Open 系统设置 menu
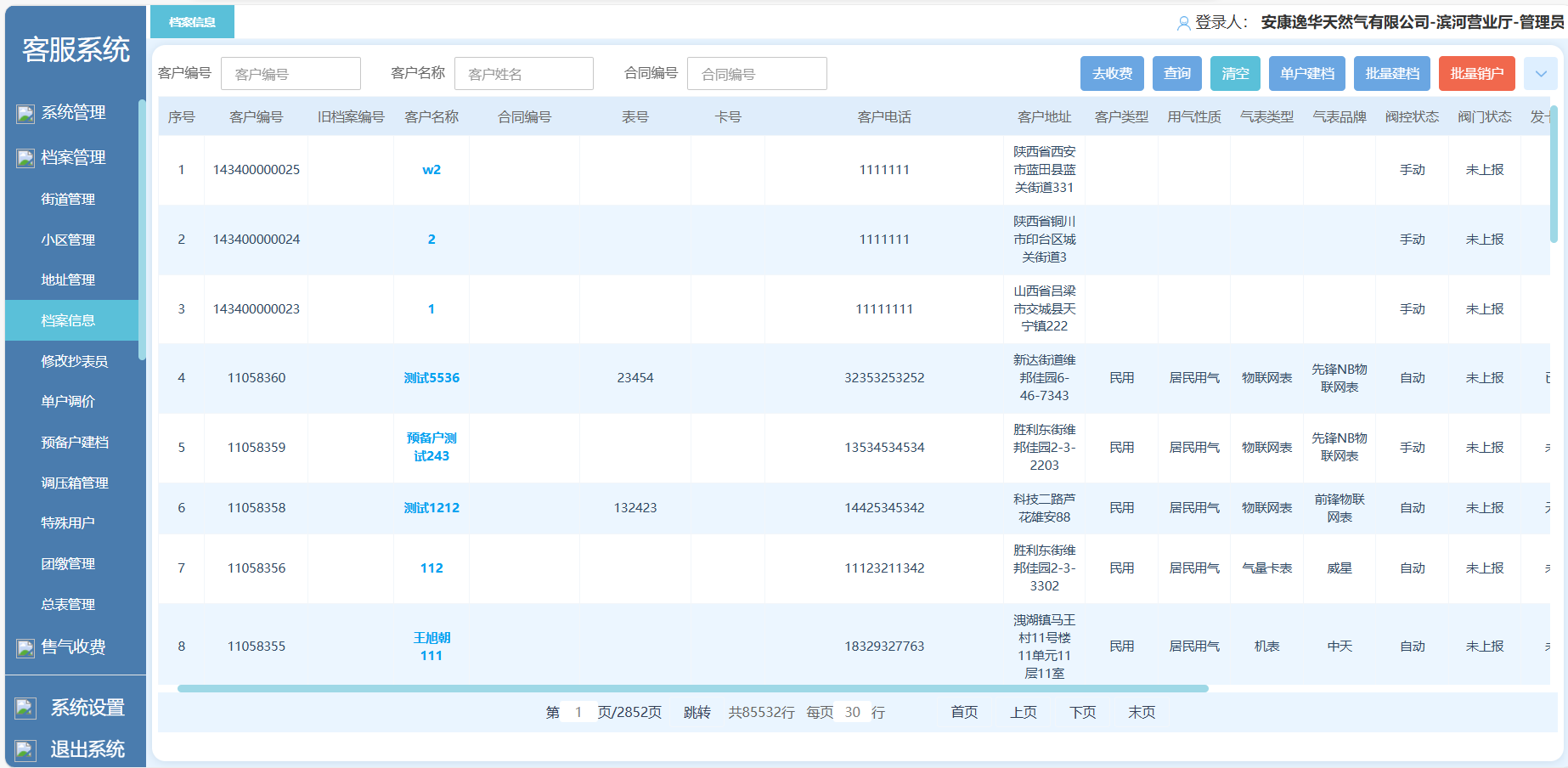 (x=87, y=707)
